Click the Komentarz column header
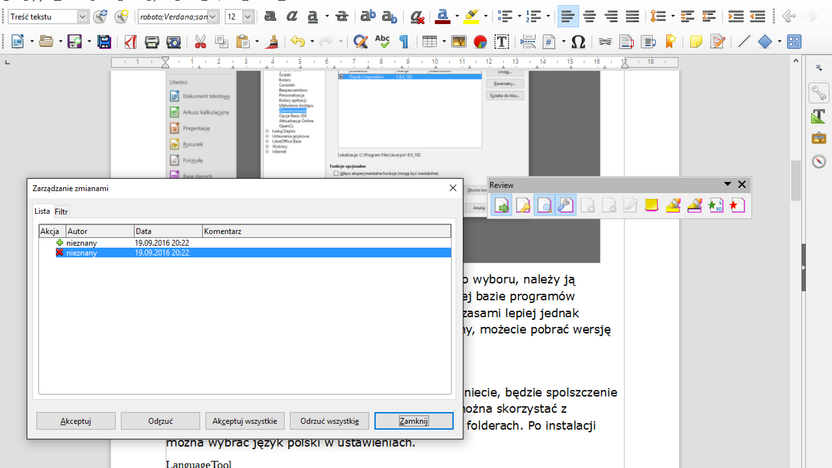 click(x=327, y=231)
